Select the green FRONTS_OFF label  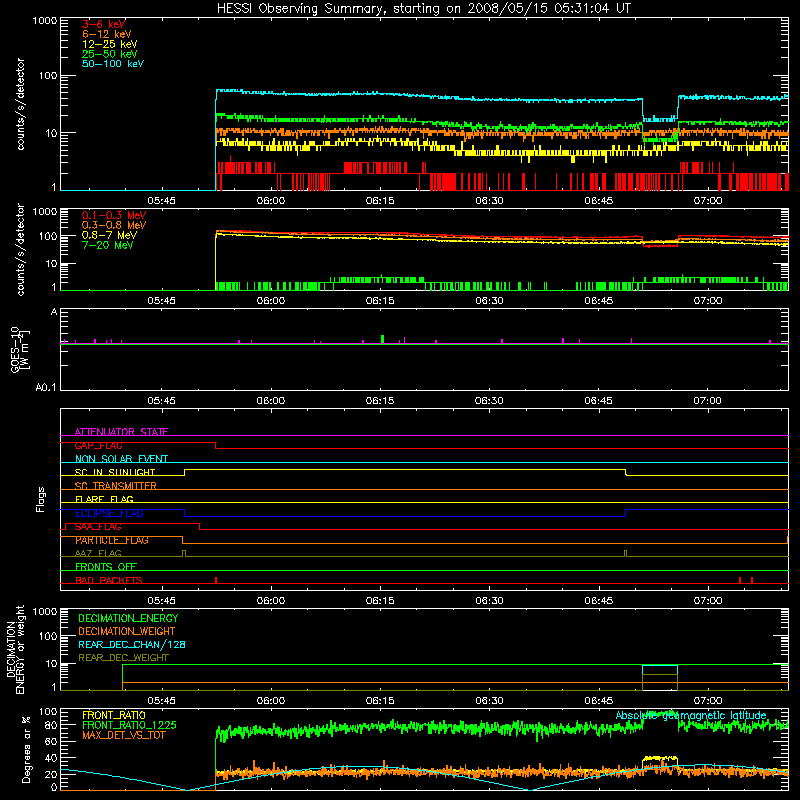point(106,567)
